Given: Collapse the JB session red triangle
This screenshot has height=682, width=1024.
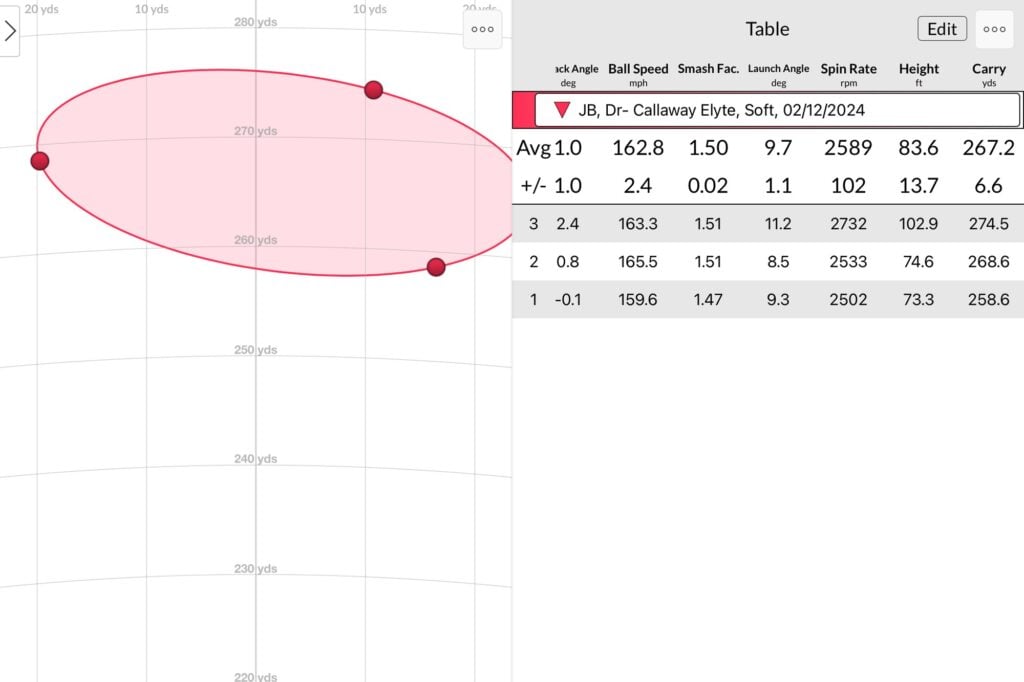Looking at the screenshot, I should point(562,110).
